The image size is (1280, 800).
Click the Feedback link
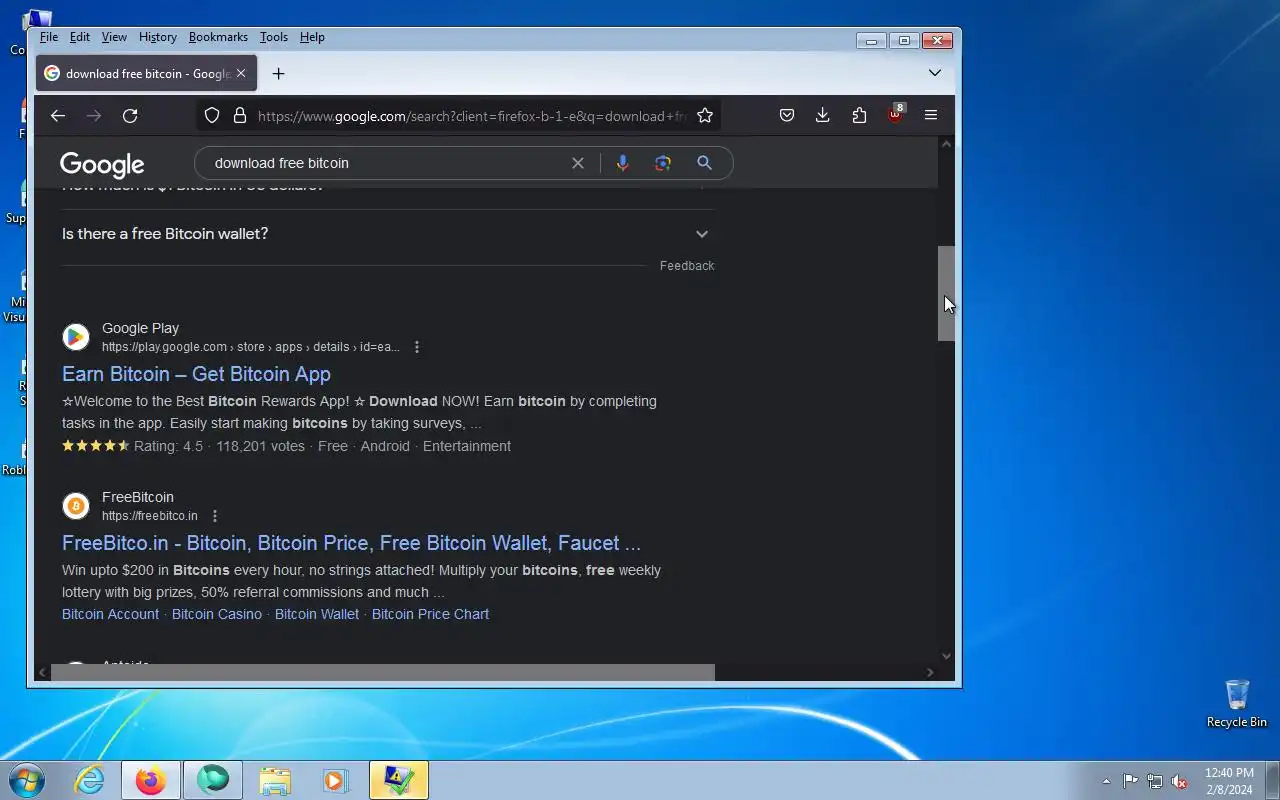[687, 266]
